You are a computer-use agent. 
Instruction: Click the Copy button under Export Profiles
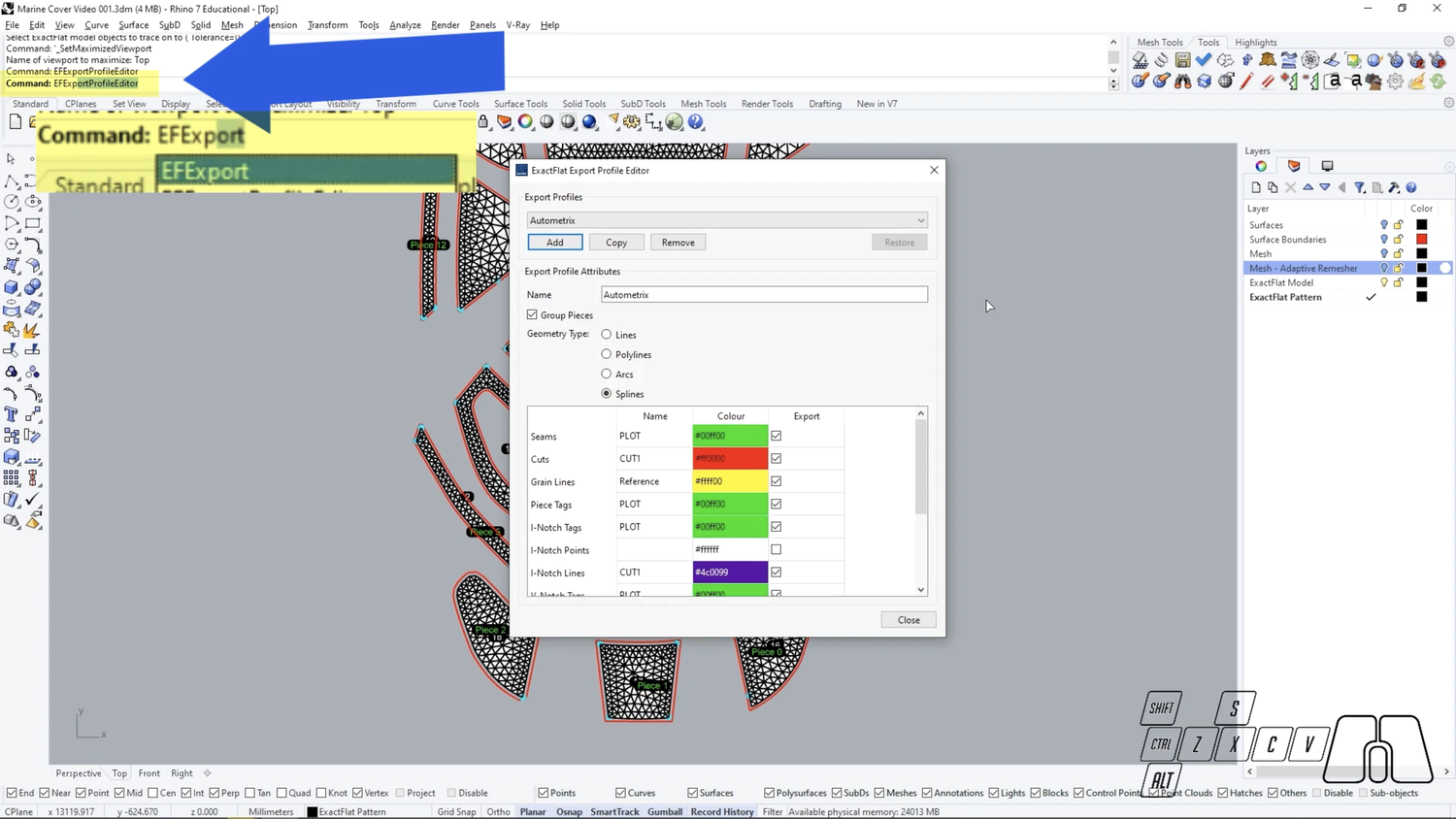pos(615,242)
